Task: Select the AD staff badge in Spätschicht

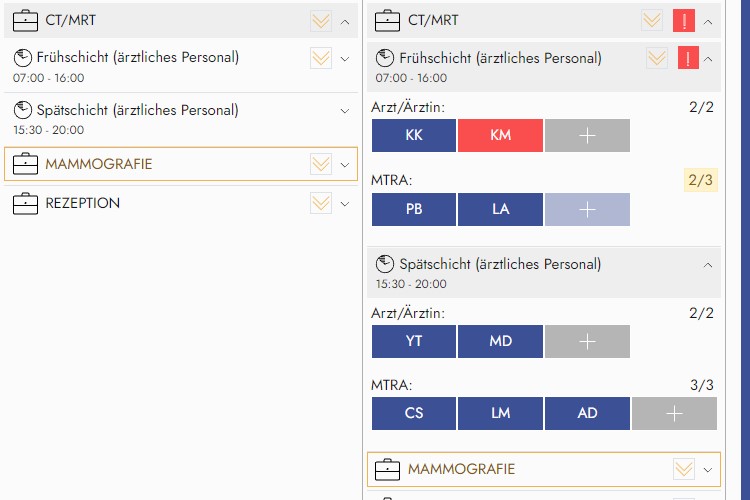Action: click(x=587, y=413)
